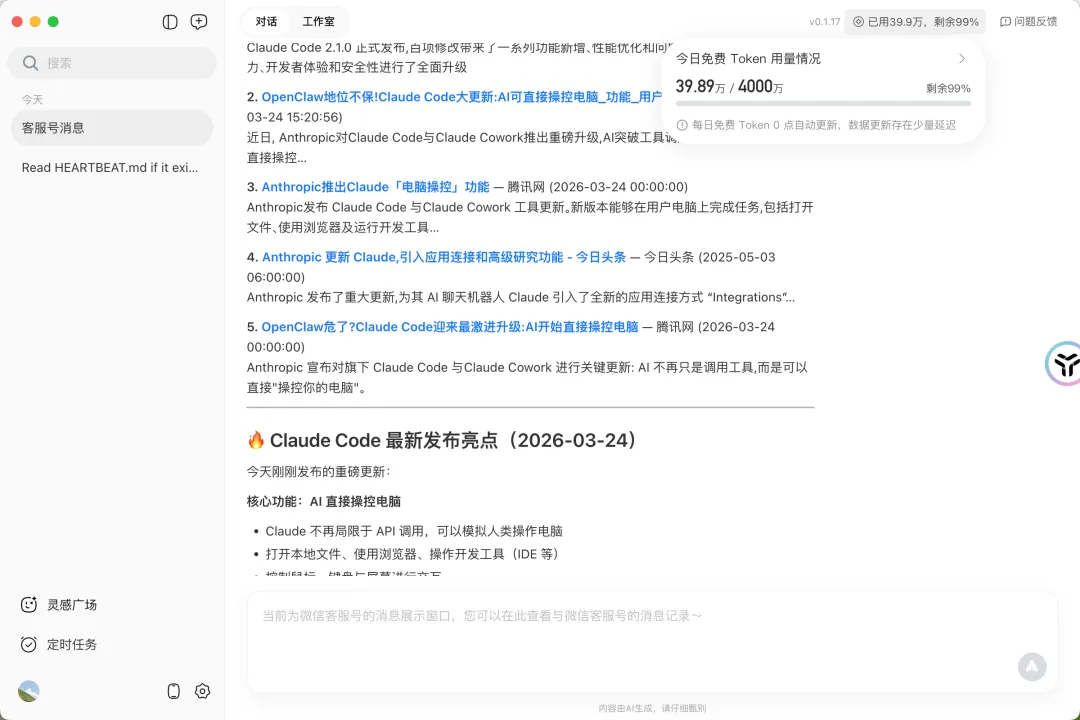This screenshot has height=720, width=1080.
Task: Open link OpenClaw危了?Claude Code迎来最激进升级
Action: 450,327
